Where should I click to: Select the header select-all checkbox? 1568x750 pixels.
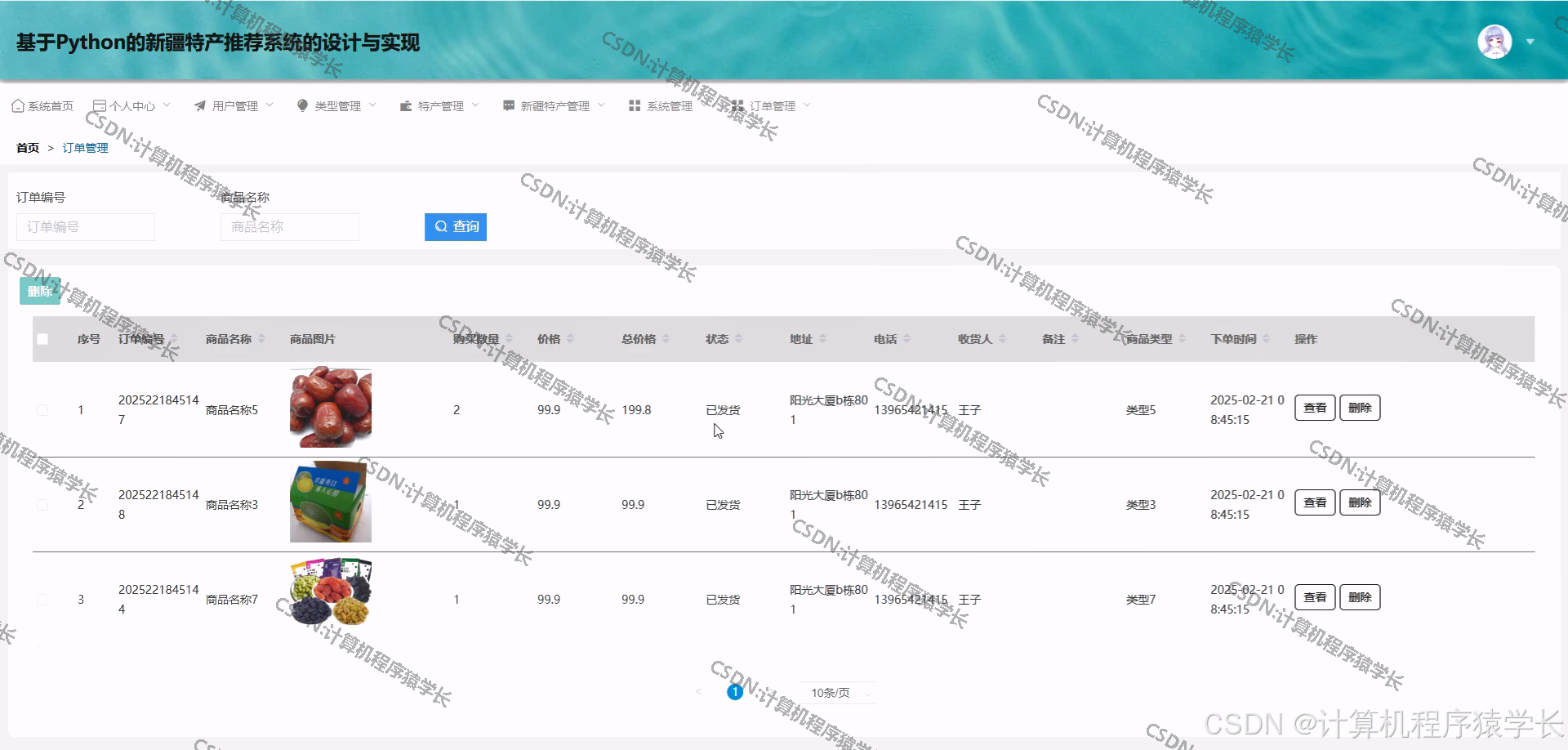pos(42,339)
